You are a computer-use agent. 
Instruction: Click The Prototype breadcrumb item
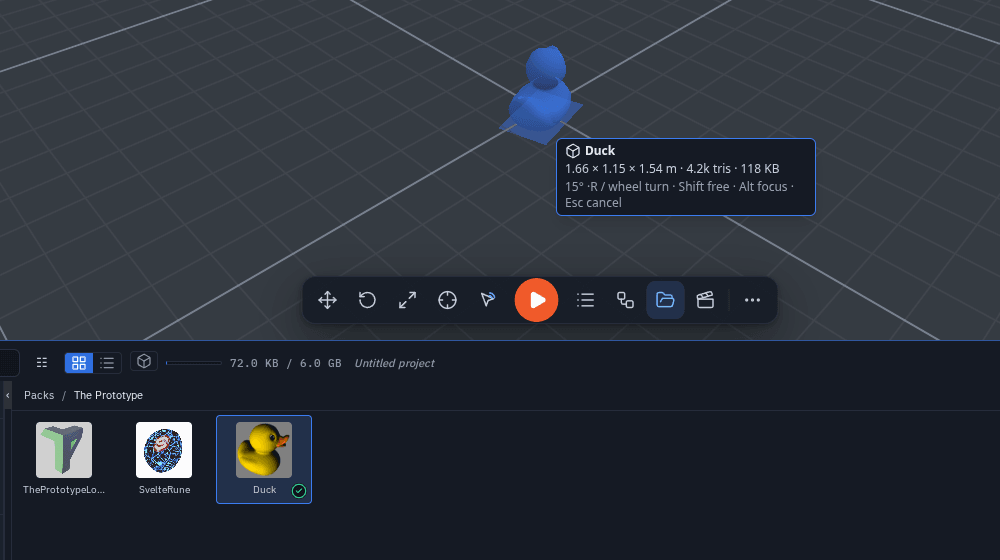(x=108, y=395)
